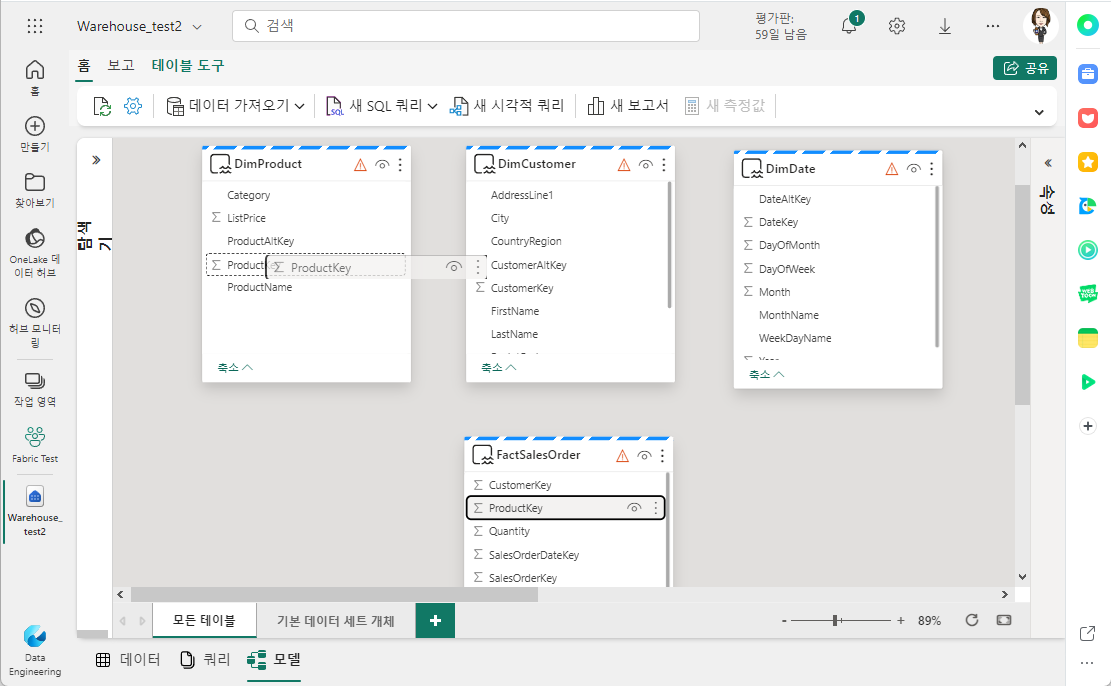Select the 테이블 도구 ribbon tab
1111x686 pixels.
[188, 65]
